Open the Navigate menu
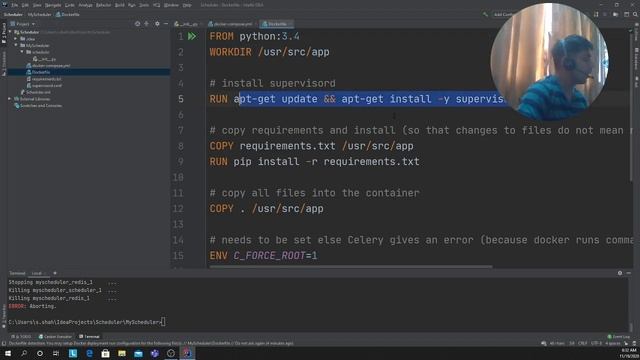This screenshot has width=640, height=360. tap(53, 5)
